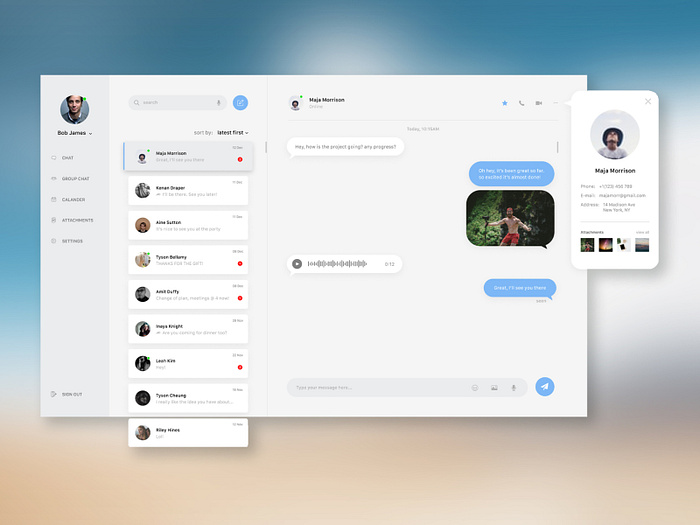The height and width of the screenshot is (525, 700).
Task: Open Tyson Cheung conversation
Action: click(188, 398)
